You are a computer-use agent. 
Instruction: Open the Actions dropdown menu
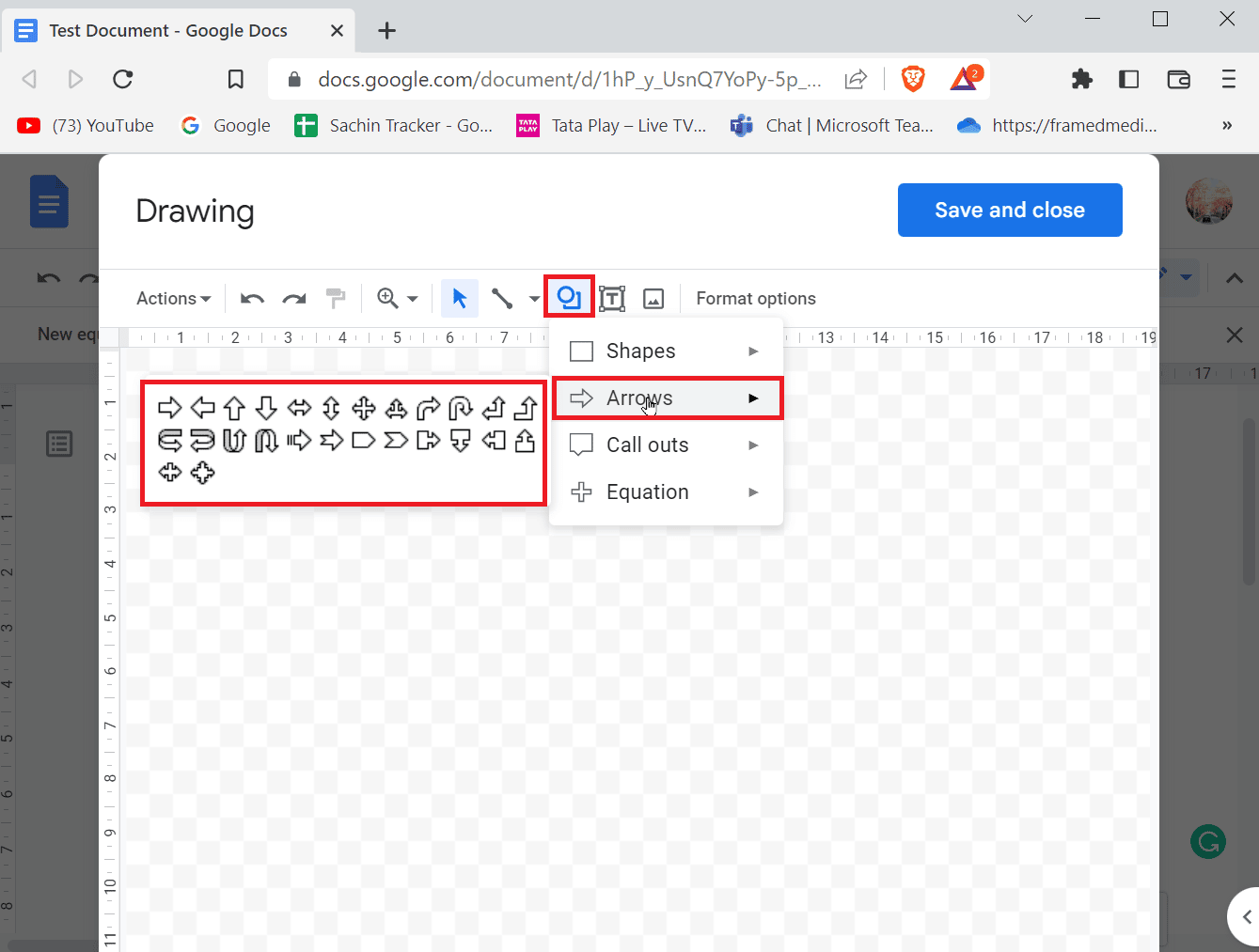tap(172, 298)
